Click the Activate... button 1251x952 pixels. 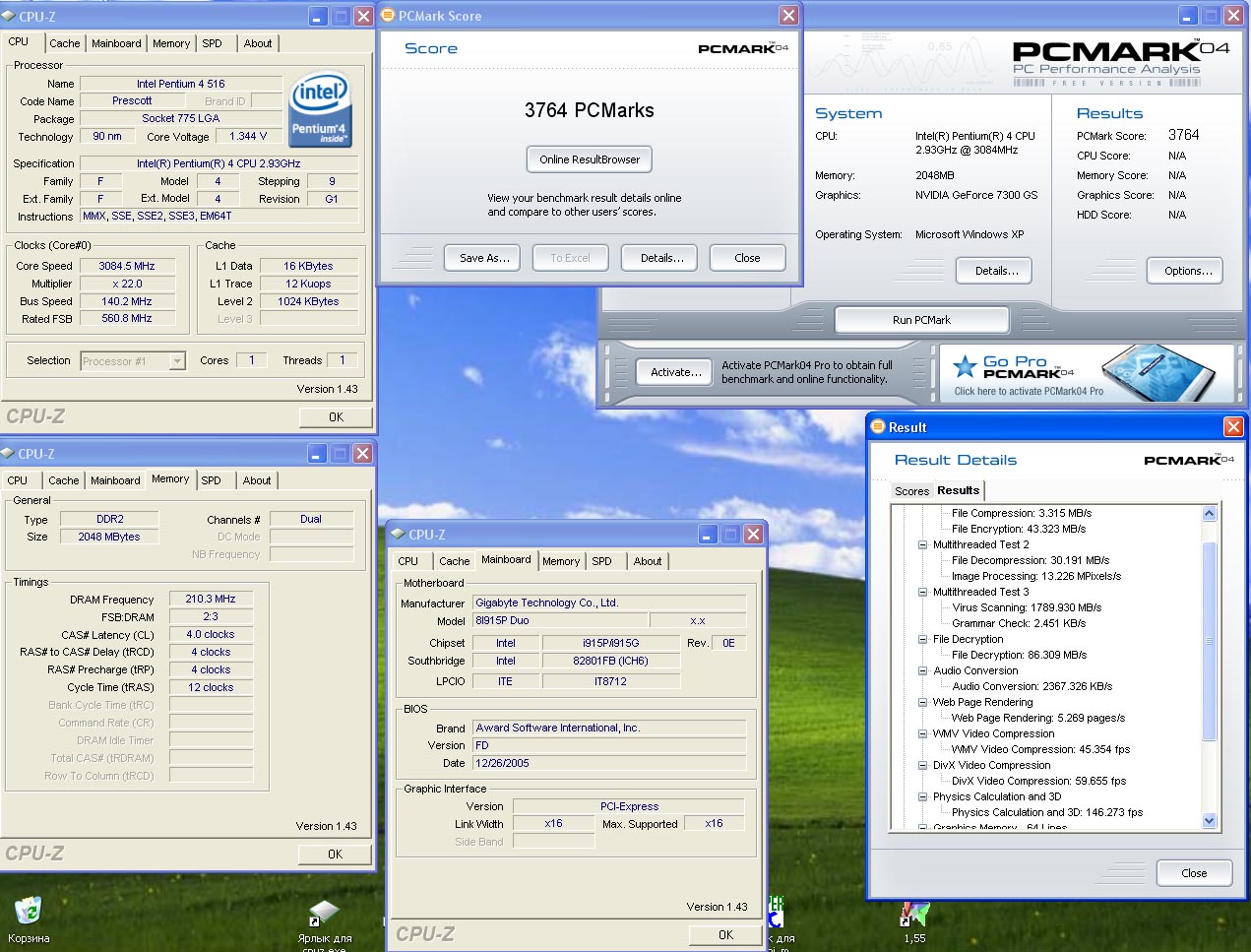[676, 372]
